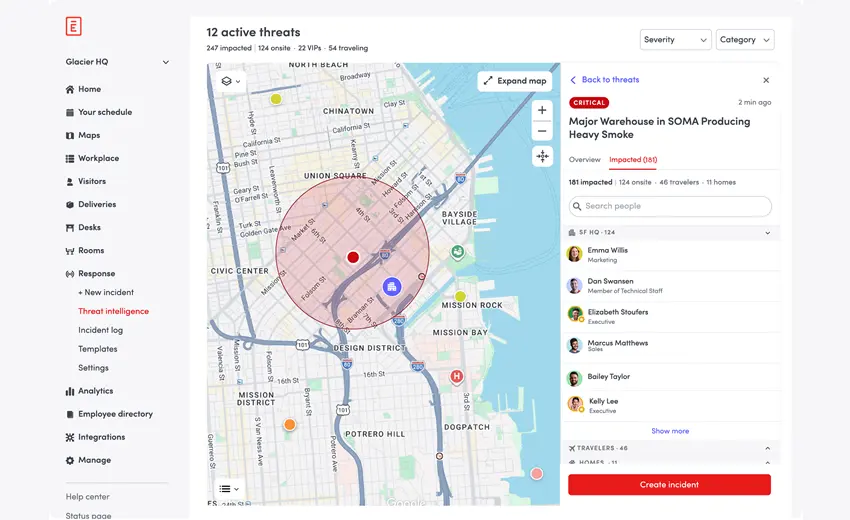Open the map layers dropdown
This screenshot has width=850, height=520.
pyautogui.click(x=230, y=81)
